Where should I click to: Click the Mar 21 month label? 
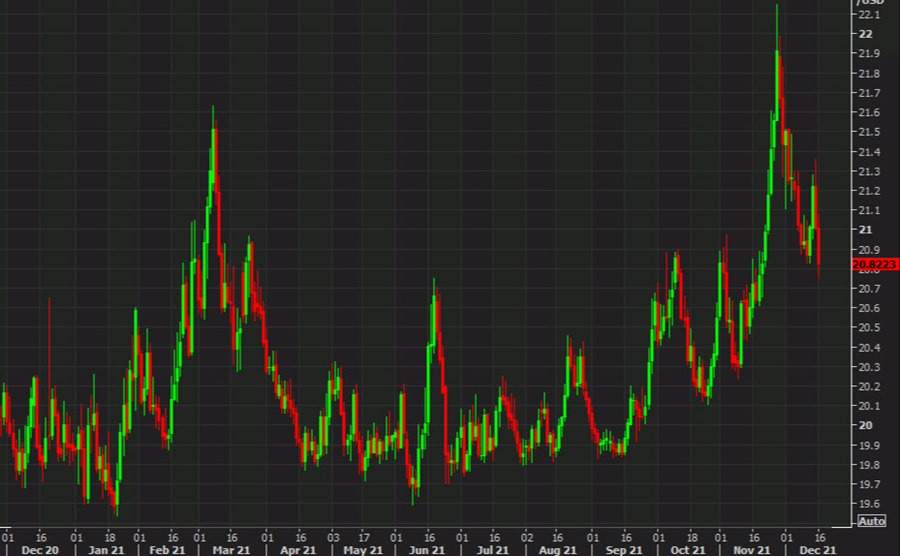[x=231, y=550]
